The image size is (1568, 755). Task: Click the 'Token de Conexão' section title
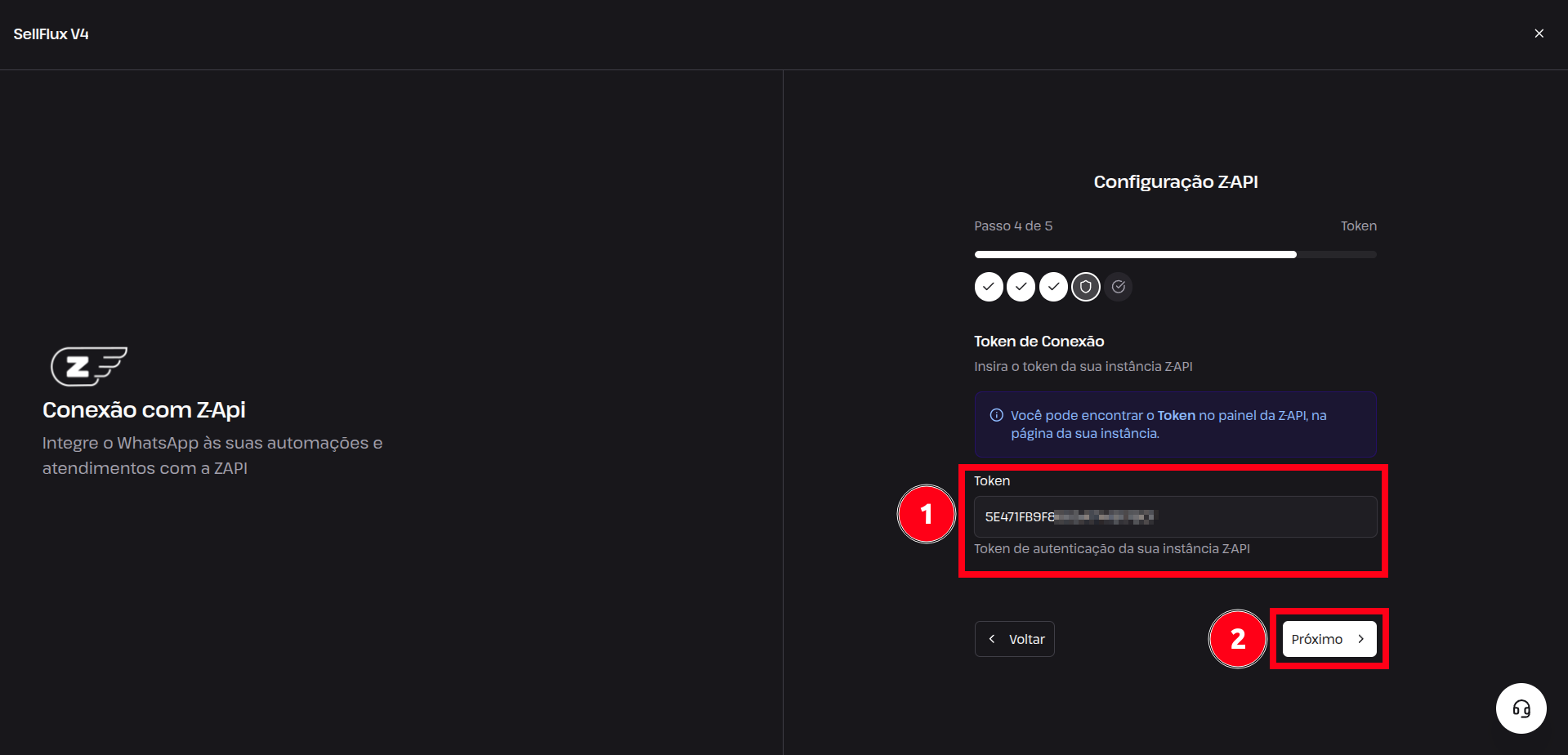[x=1039, y=342]
